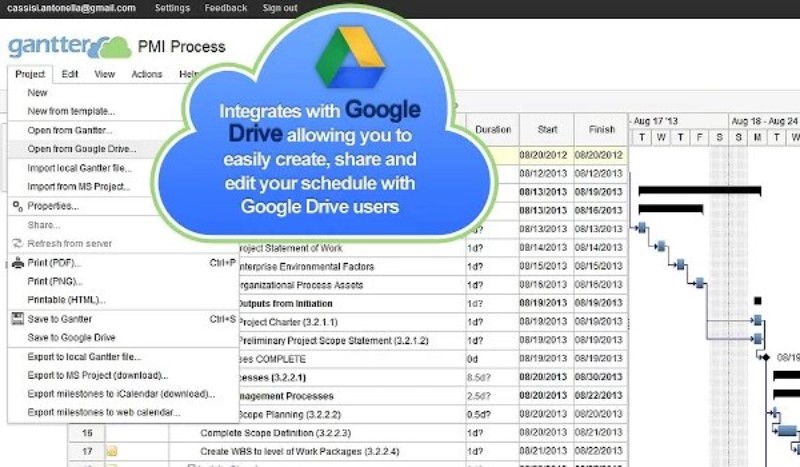Click the 'Outputs from Initiation' summary task
This screenshot has width=800, height=467.
pyautogui.click(x=286, y=304)
